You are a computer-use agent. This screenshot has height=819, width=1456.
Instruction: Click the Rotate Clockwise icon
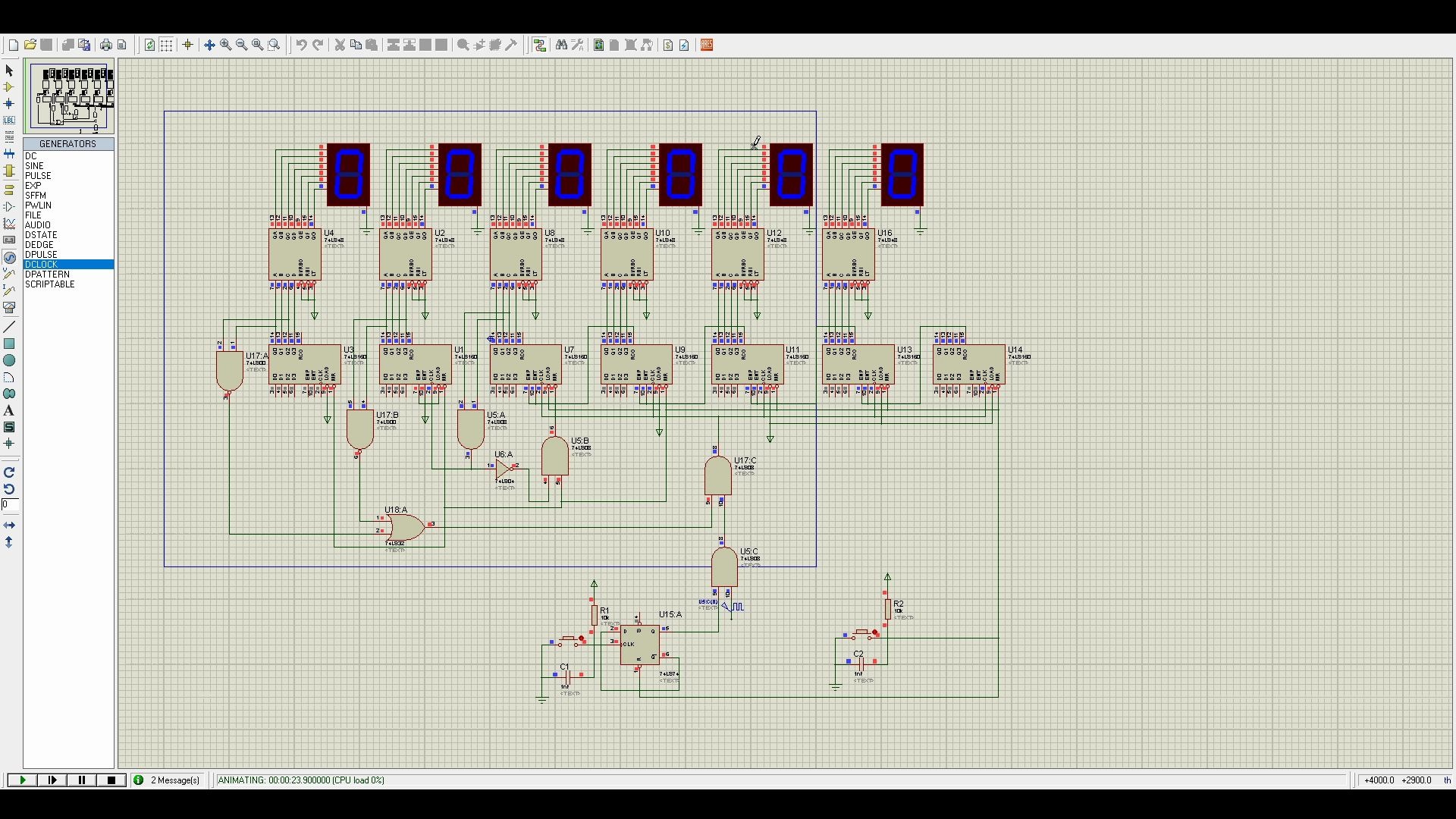pyautogui.click(x=9, y=472)
